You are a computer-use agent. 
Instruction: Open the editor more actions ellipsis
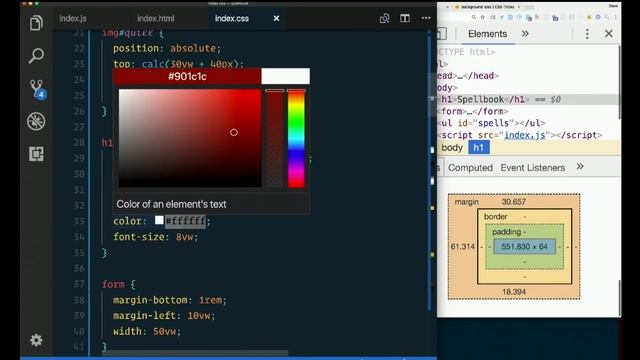click(426, 18)
